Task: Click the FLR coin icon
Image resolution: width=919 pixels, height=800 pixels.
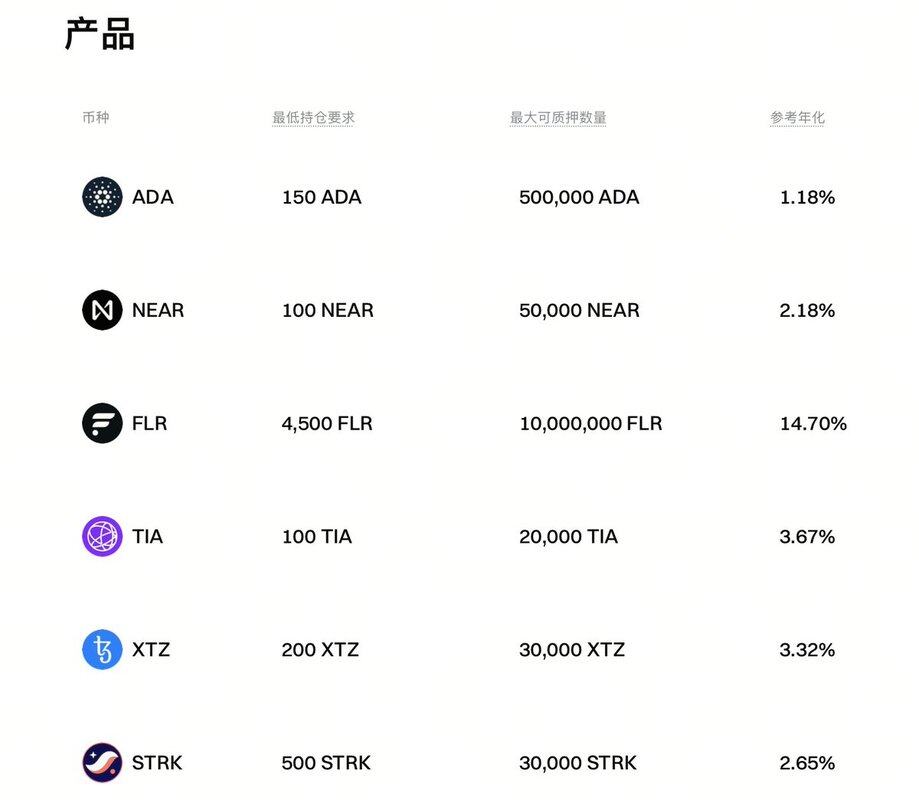Action: coord(102,423)
